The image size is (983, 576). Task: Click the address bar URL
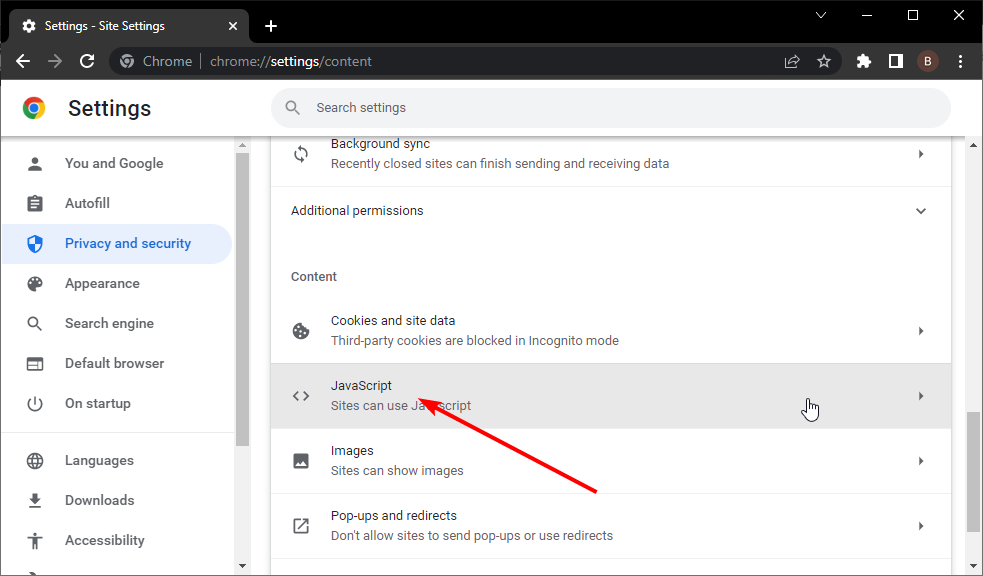291,61
